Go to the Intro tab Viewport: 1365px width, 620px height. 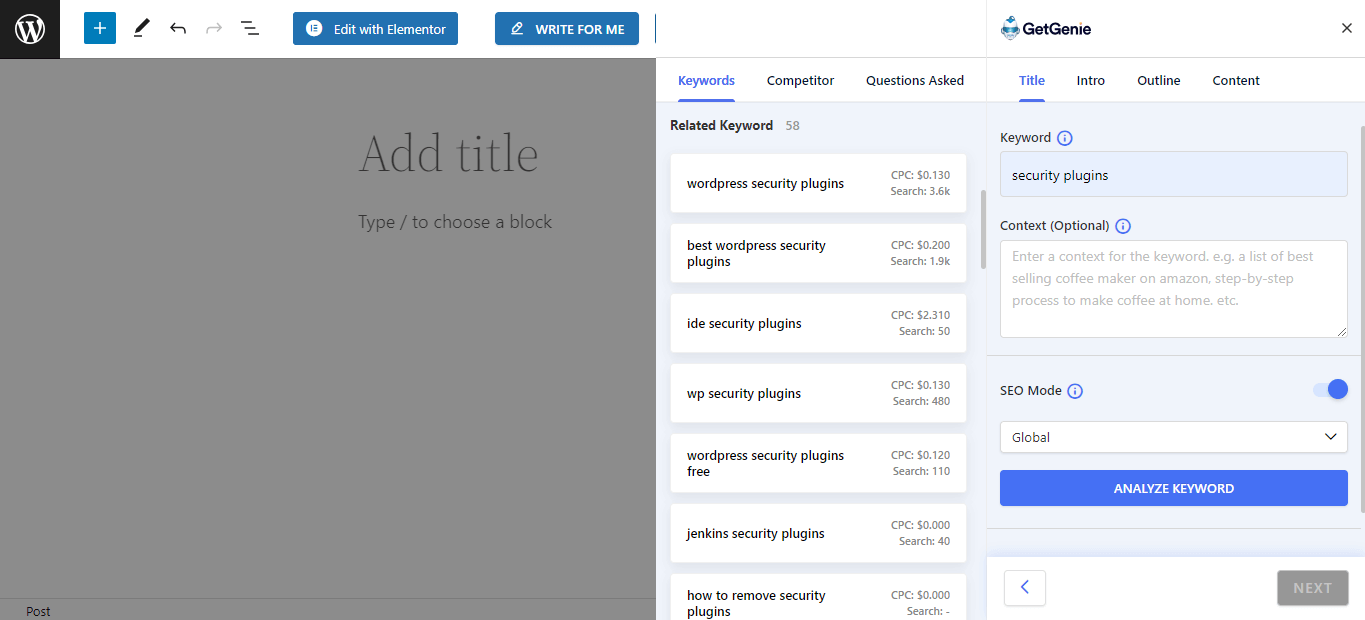[x=1091, y=80]
